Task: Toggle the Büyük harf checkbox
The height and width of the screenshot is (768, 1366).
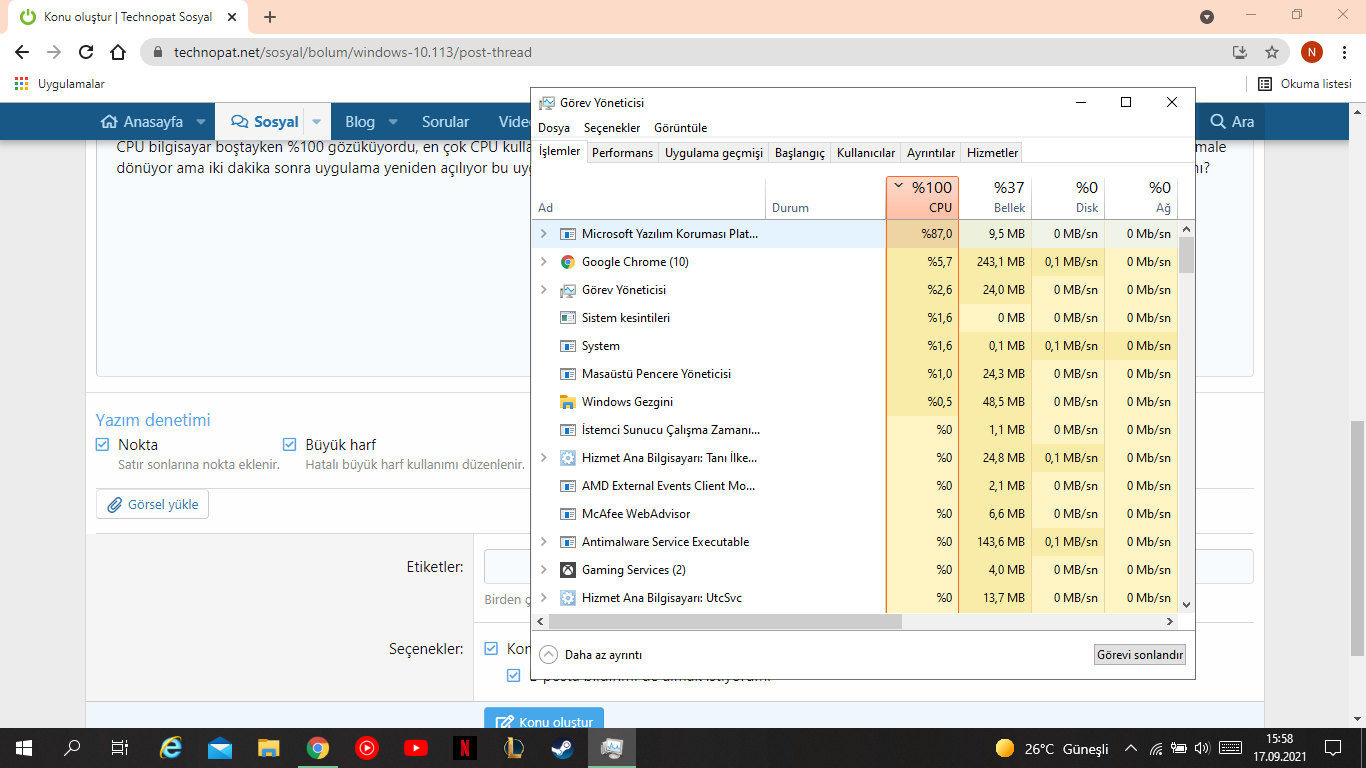Action: pyautogui.click(x=290, y=445)
